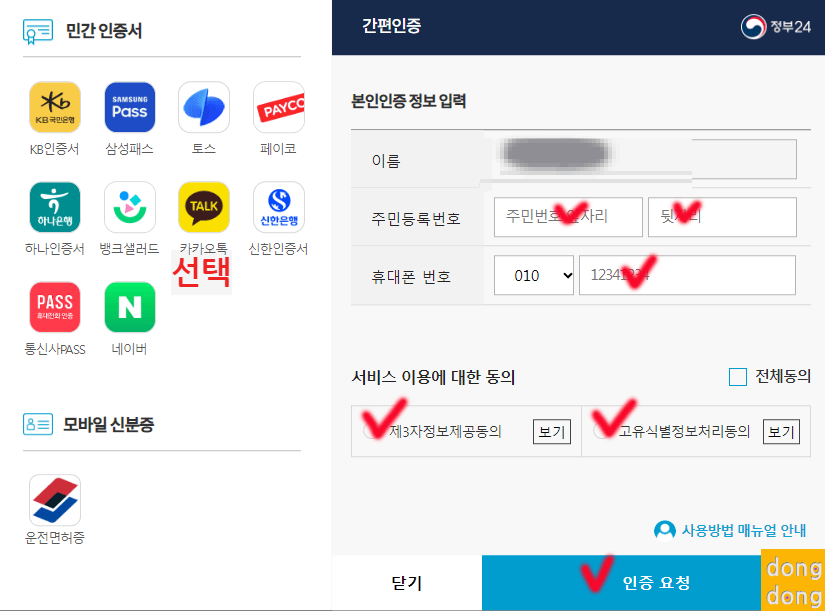The width and height of the screenshot is (825, 611).
Task: Choose the Samsung Pass icon
Action: coord(129,107)
